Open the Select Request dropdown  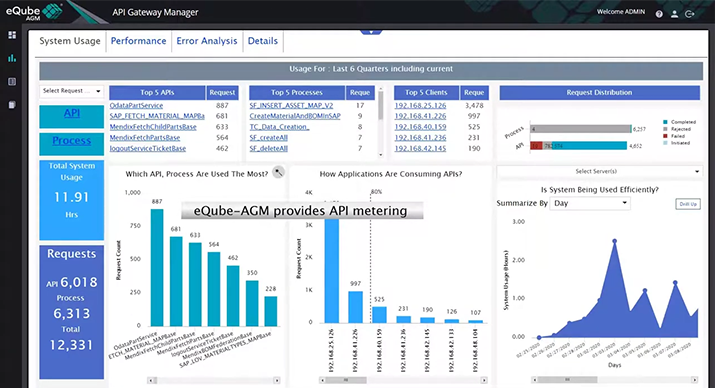pos(72,91)
